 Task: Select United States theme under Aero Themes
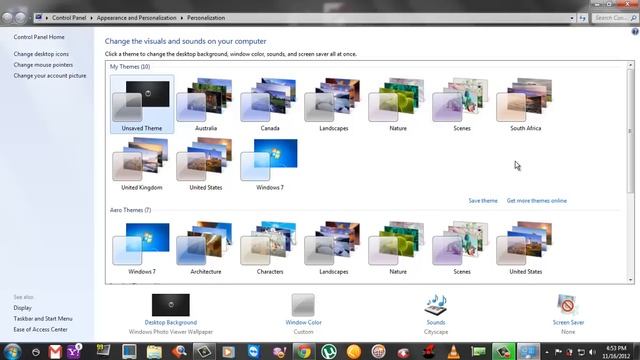[x=526, y=248]
